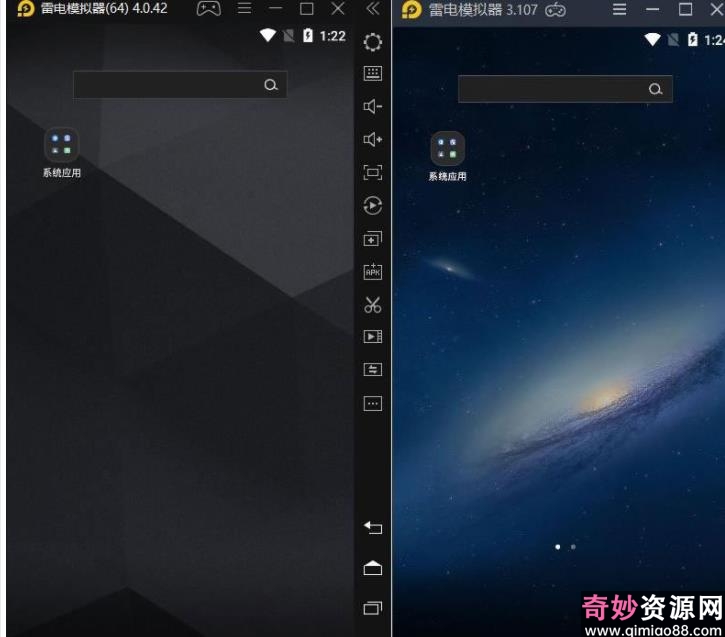Toggle fullscreen icon in sidebar
This screenshot has height=637, width=725.
(x=373, y=172)
